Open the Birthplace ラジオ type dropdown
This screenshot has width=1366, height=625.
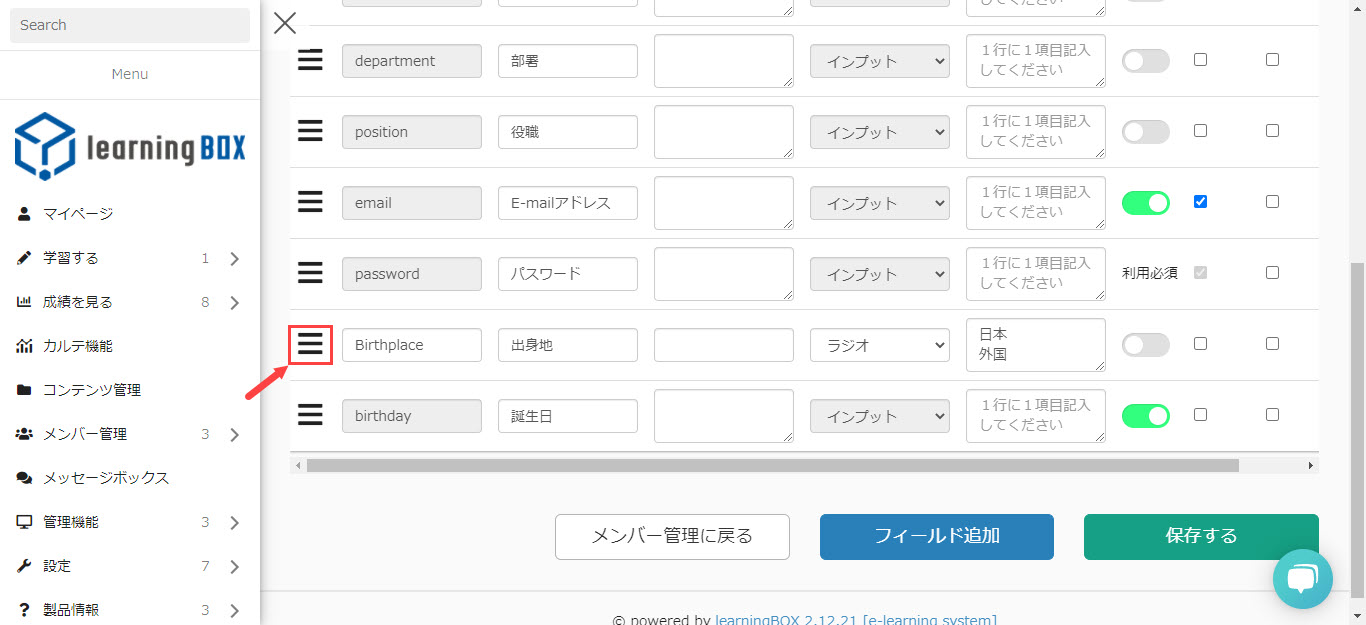click(880, 345)
